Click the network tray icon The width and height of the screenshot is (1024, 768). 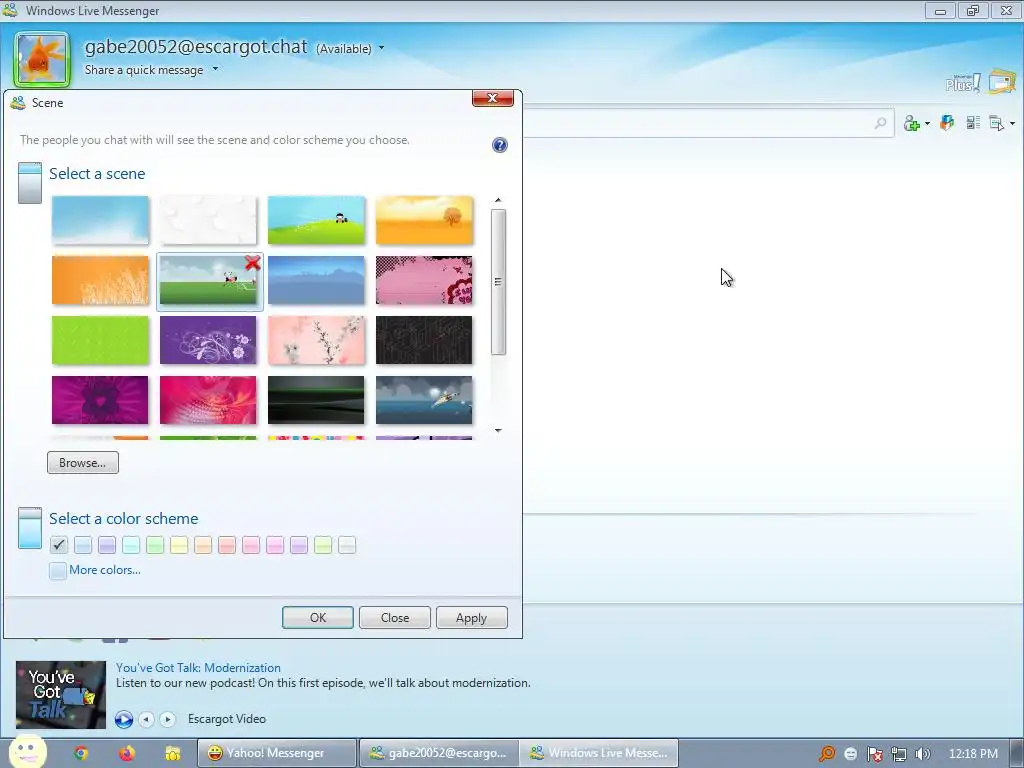tap(899, 754)
